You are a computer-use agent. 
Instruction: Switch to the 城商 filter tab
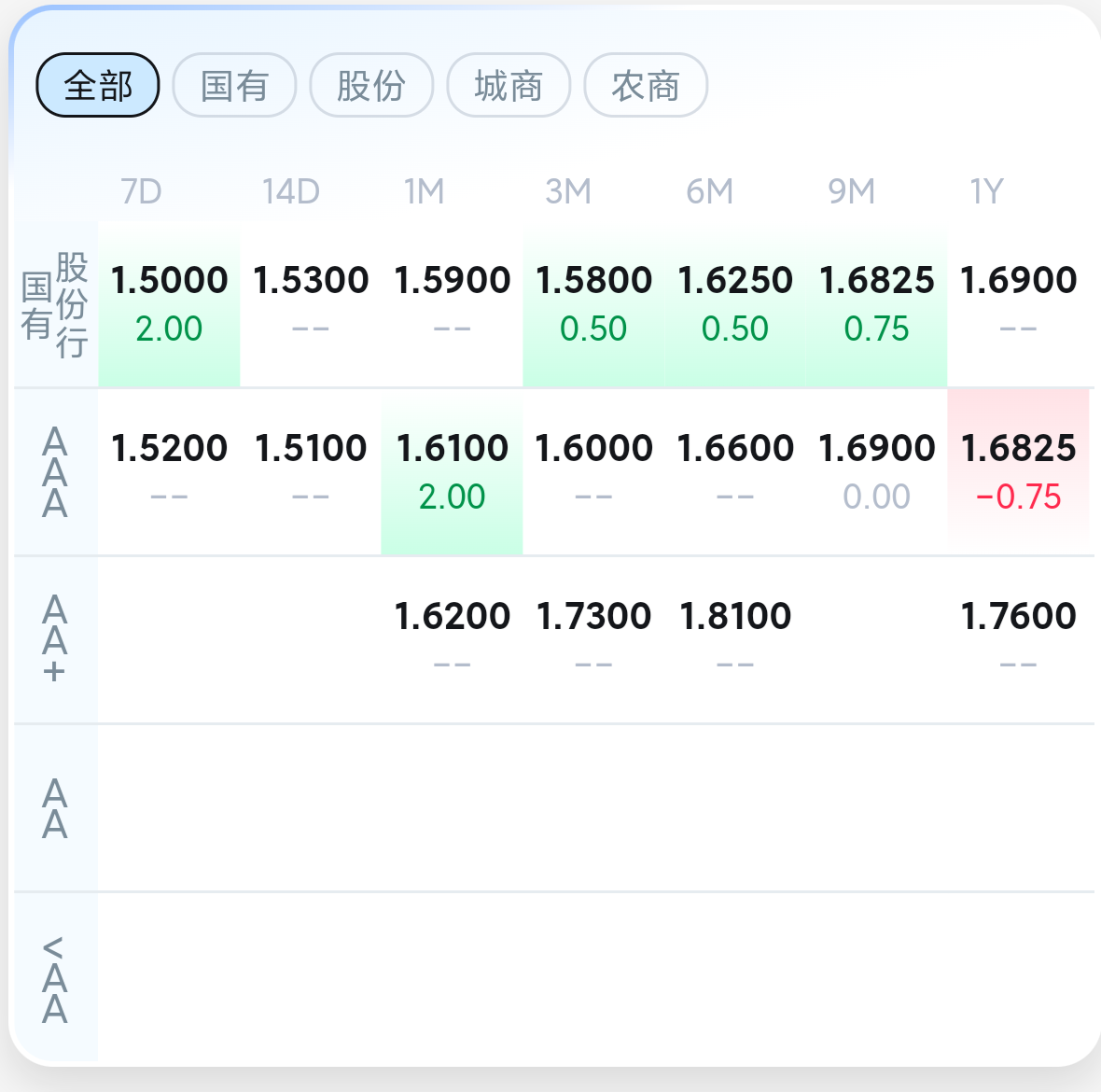click(509, 86)
